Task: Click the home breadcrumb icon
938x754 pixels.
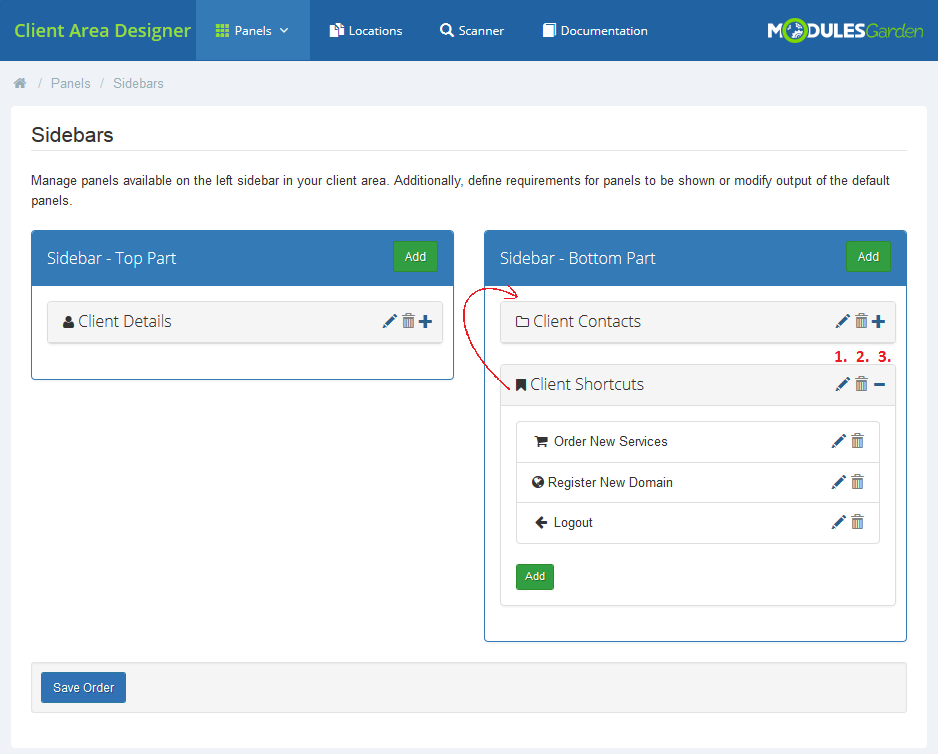Action: (x=20, y=83)
